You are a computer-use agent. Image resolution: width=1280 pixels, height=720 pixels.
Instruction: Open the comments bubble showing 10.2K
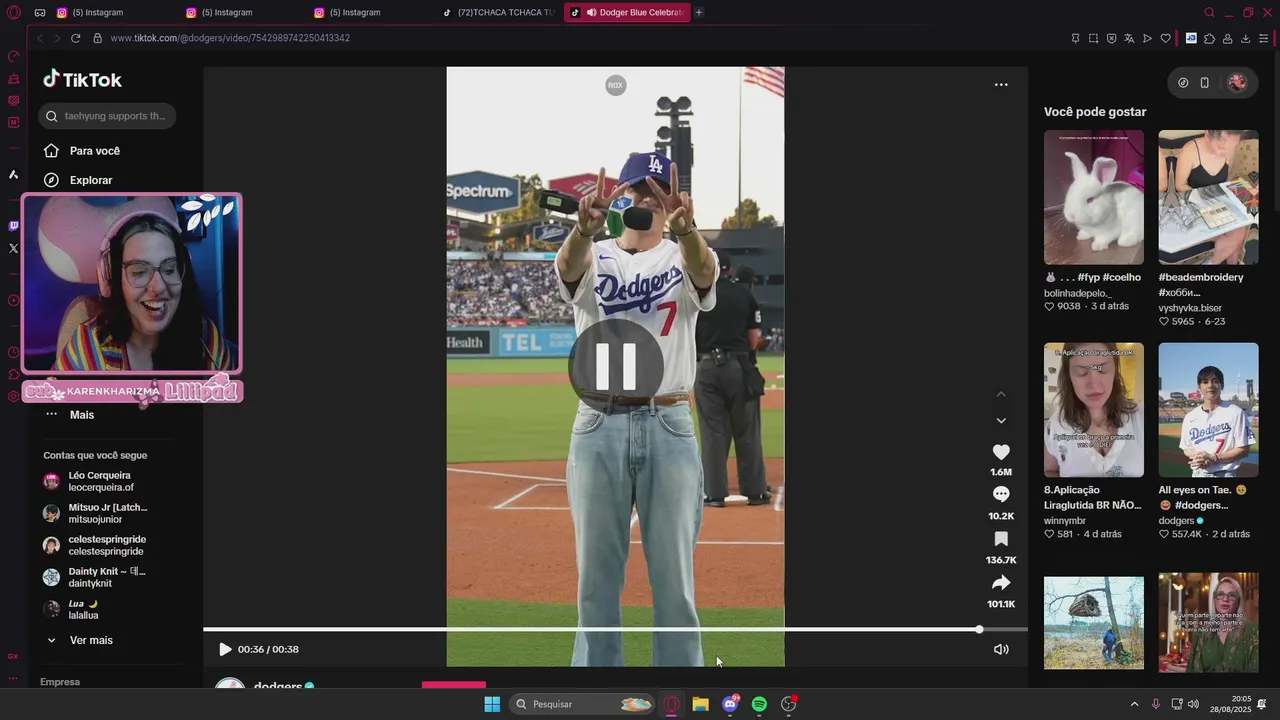[1001, 494]
